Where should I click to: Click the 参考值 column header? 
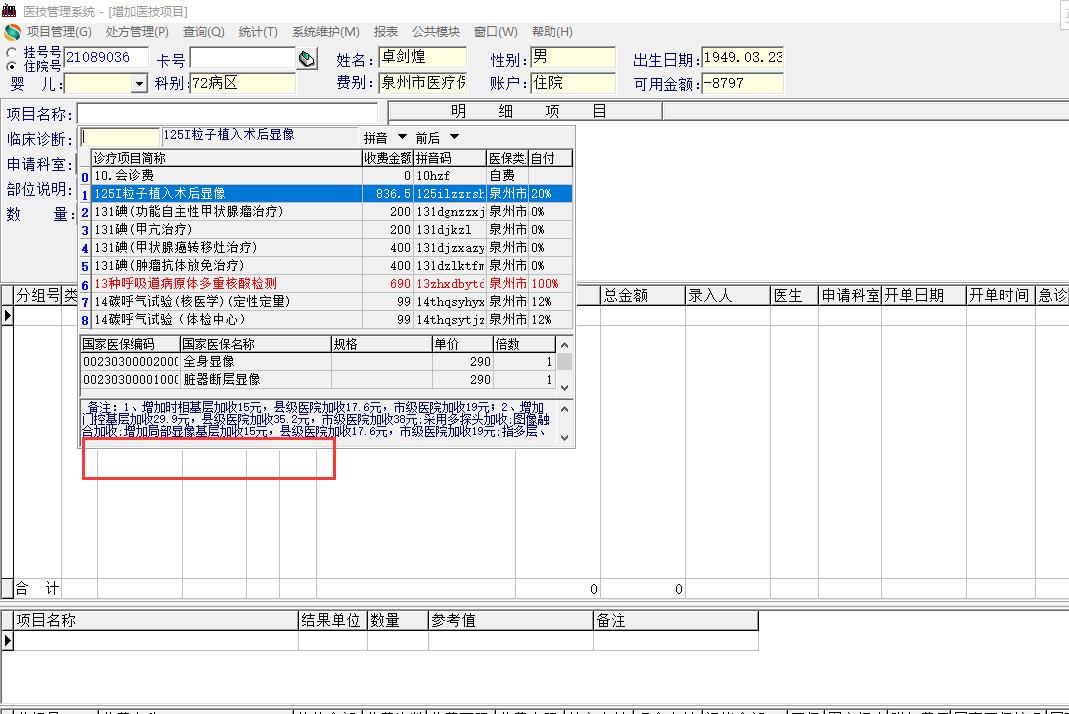click(511, 621)
